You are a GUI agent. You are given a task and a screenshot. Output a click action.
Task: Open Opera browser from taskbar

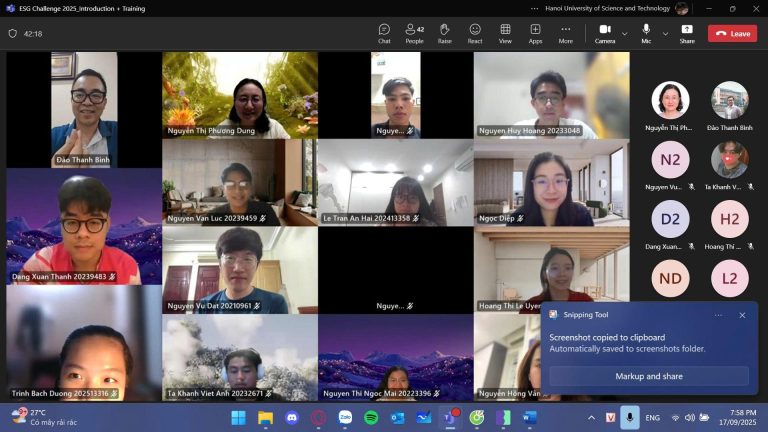coord(318,418)
